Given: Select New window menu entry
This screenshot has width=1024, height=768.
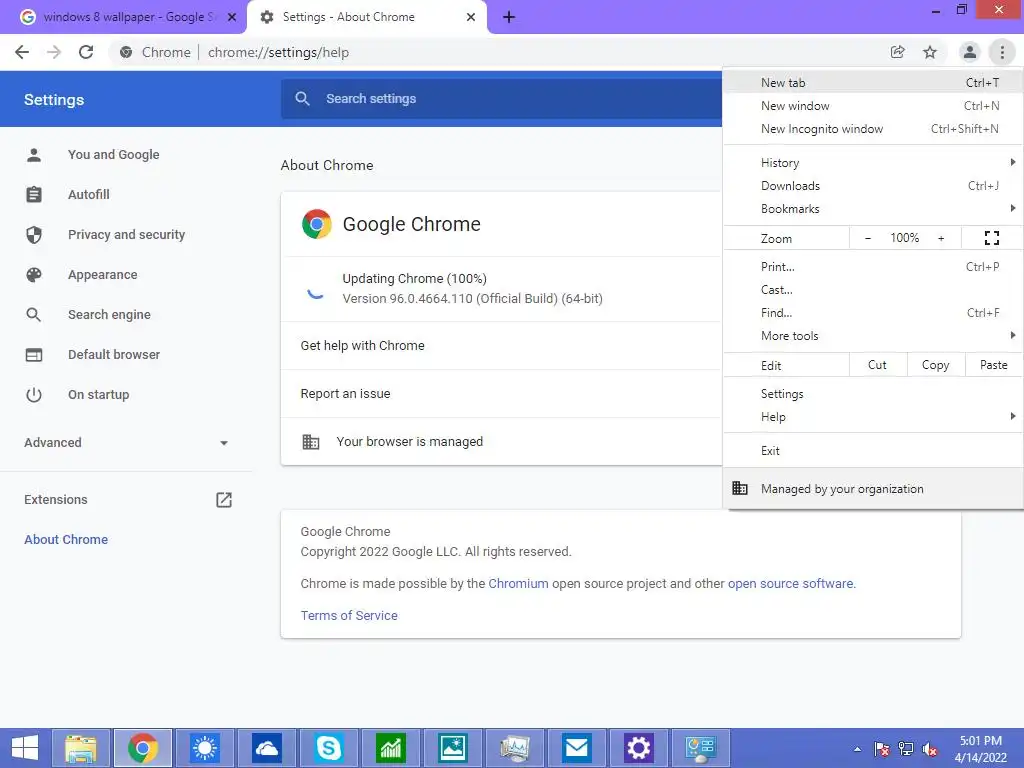Looking at the screenshot, I should [x=873, y=106].
